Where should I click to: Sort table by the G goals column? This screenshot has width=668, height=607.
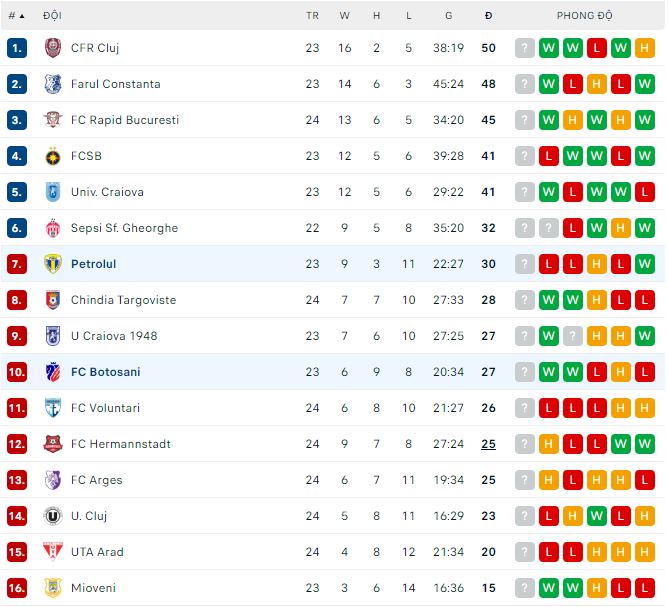(448, 16)
